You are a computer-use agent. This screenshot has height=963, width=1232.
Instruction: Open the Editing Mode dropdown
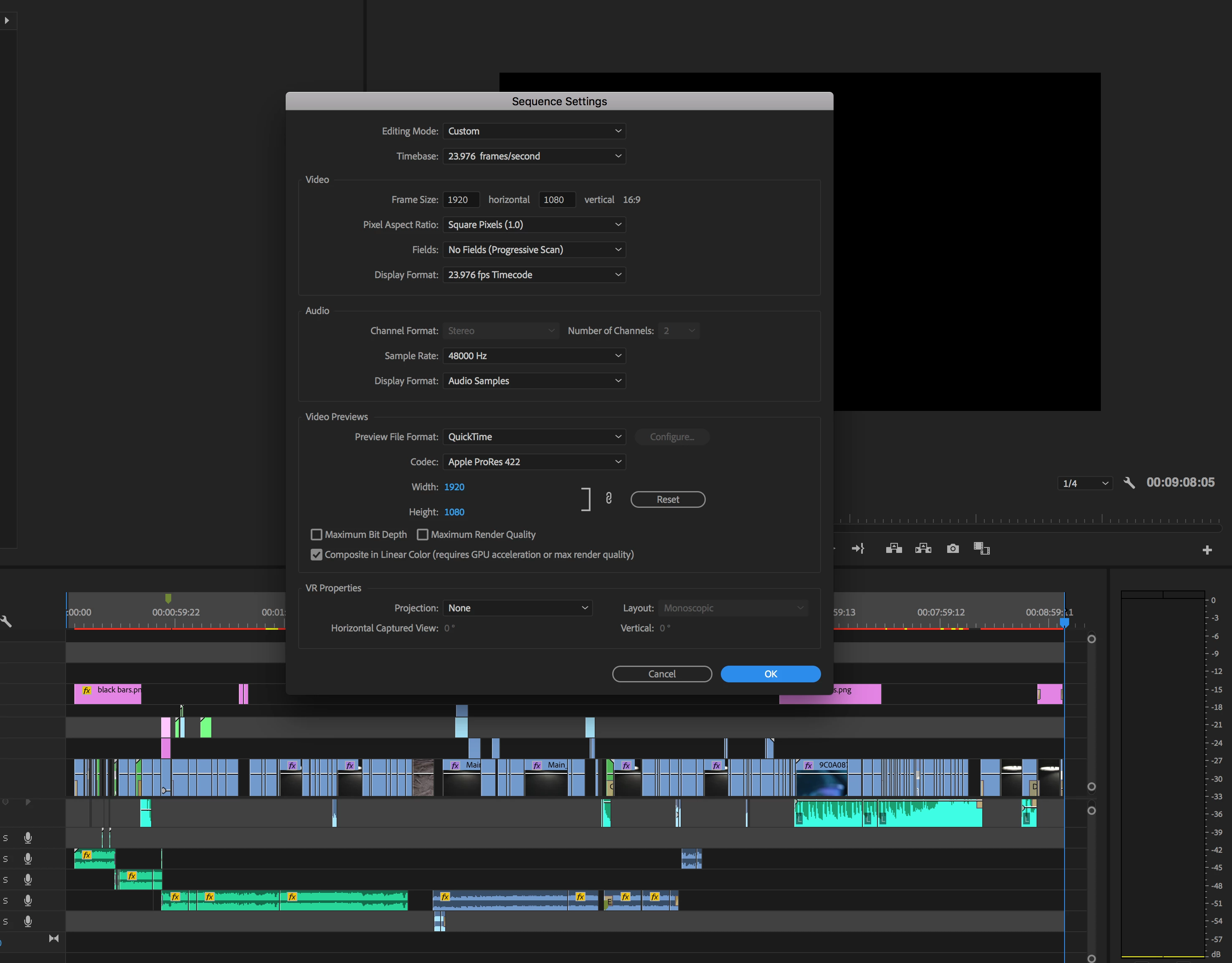tap(534, 131)
